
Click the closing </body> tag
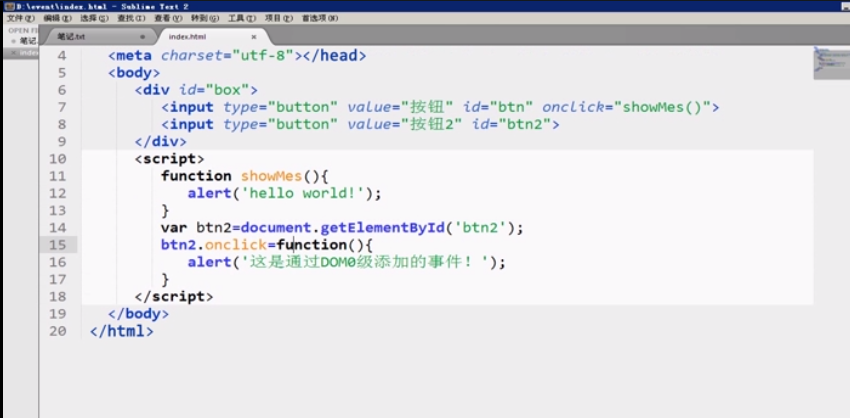(139, 314)
